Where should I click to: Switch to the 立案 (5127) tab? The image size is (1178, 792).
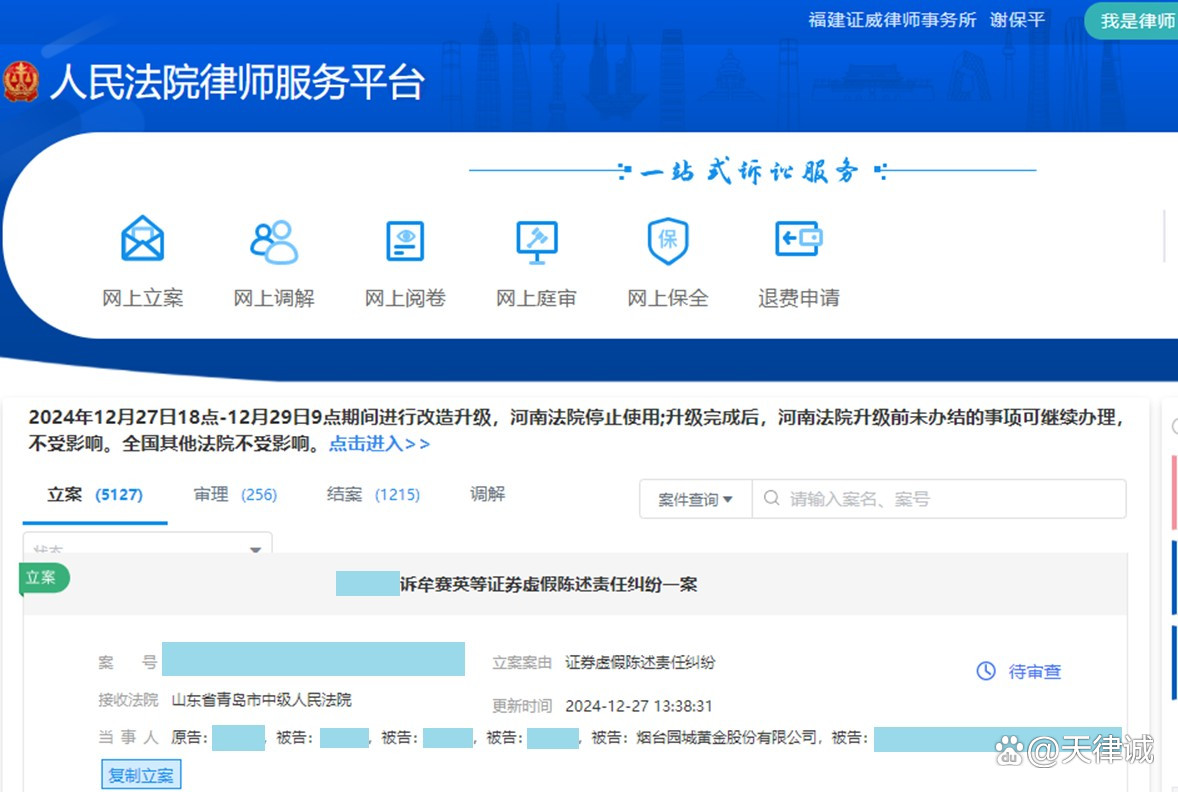pyautogui.click(x=95, y=495)
